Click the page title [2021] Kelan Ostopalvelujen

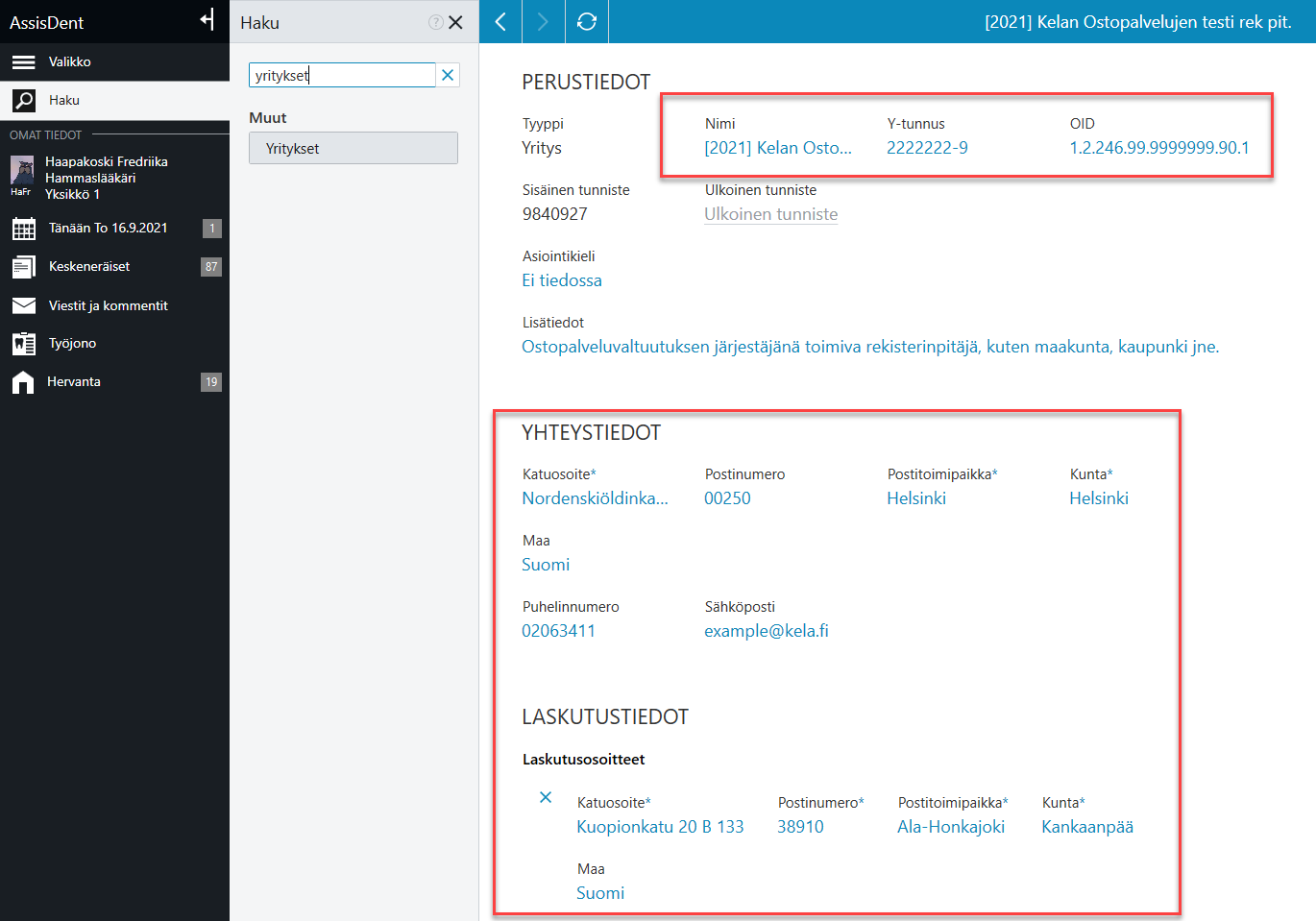click(1138, 22)
